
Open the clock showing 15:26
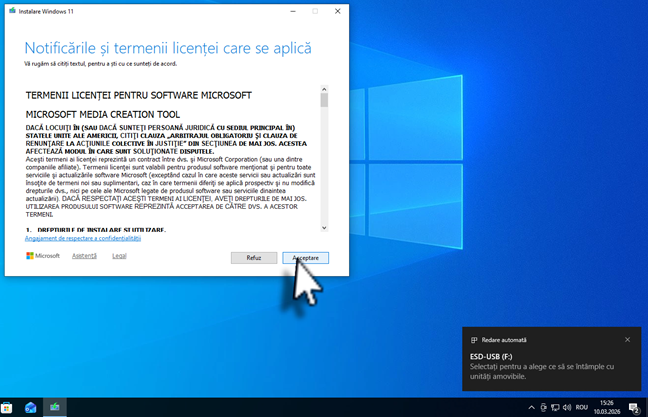coord(607,407)
